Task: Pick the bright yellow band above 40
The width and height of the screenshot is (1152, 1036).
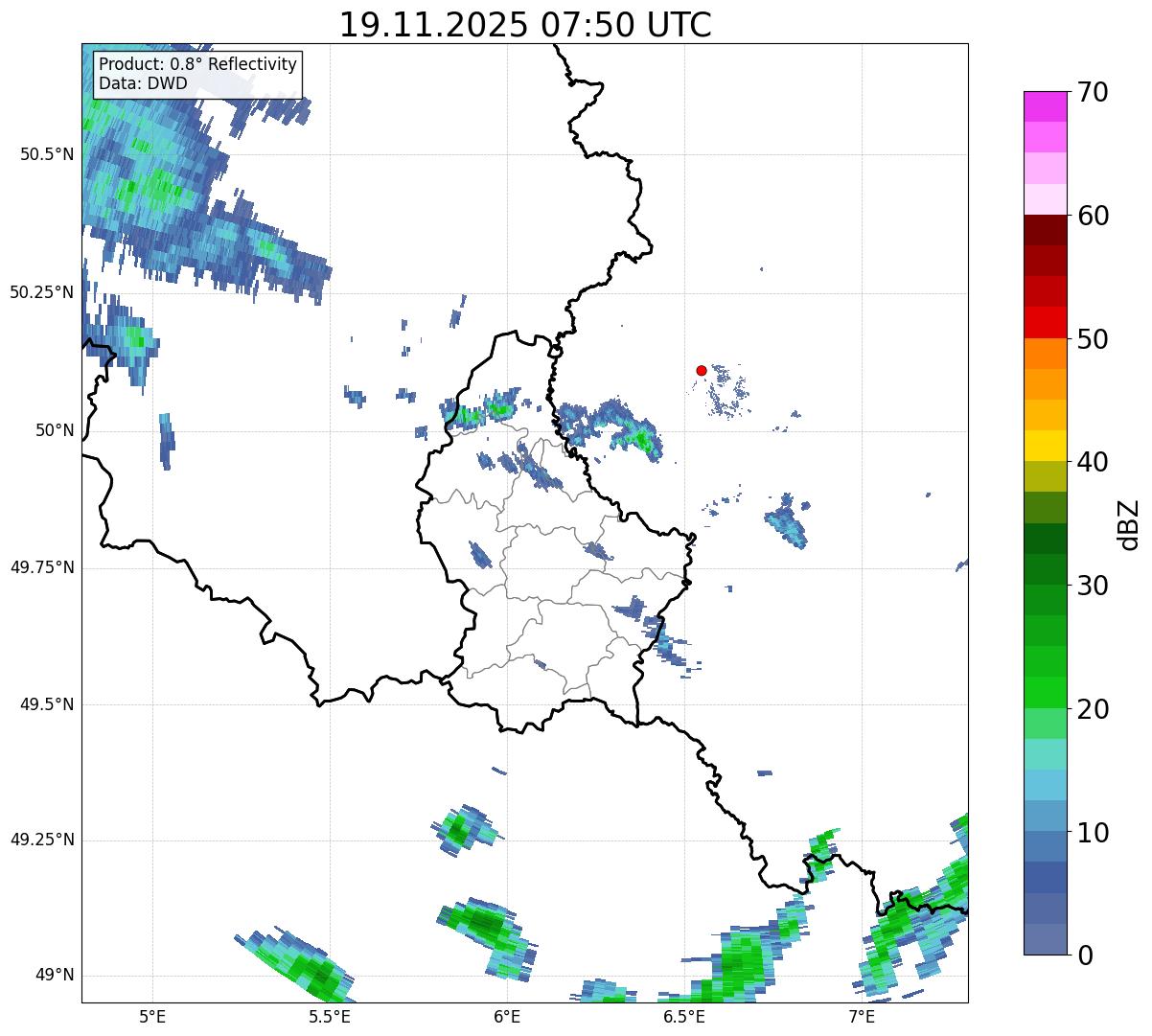Action: pyautogui.click(x=1045, y=446)
